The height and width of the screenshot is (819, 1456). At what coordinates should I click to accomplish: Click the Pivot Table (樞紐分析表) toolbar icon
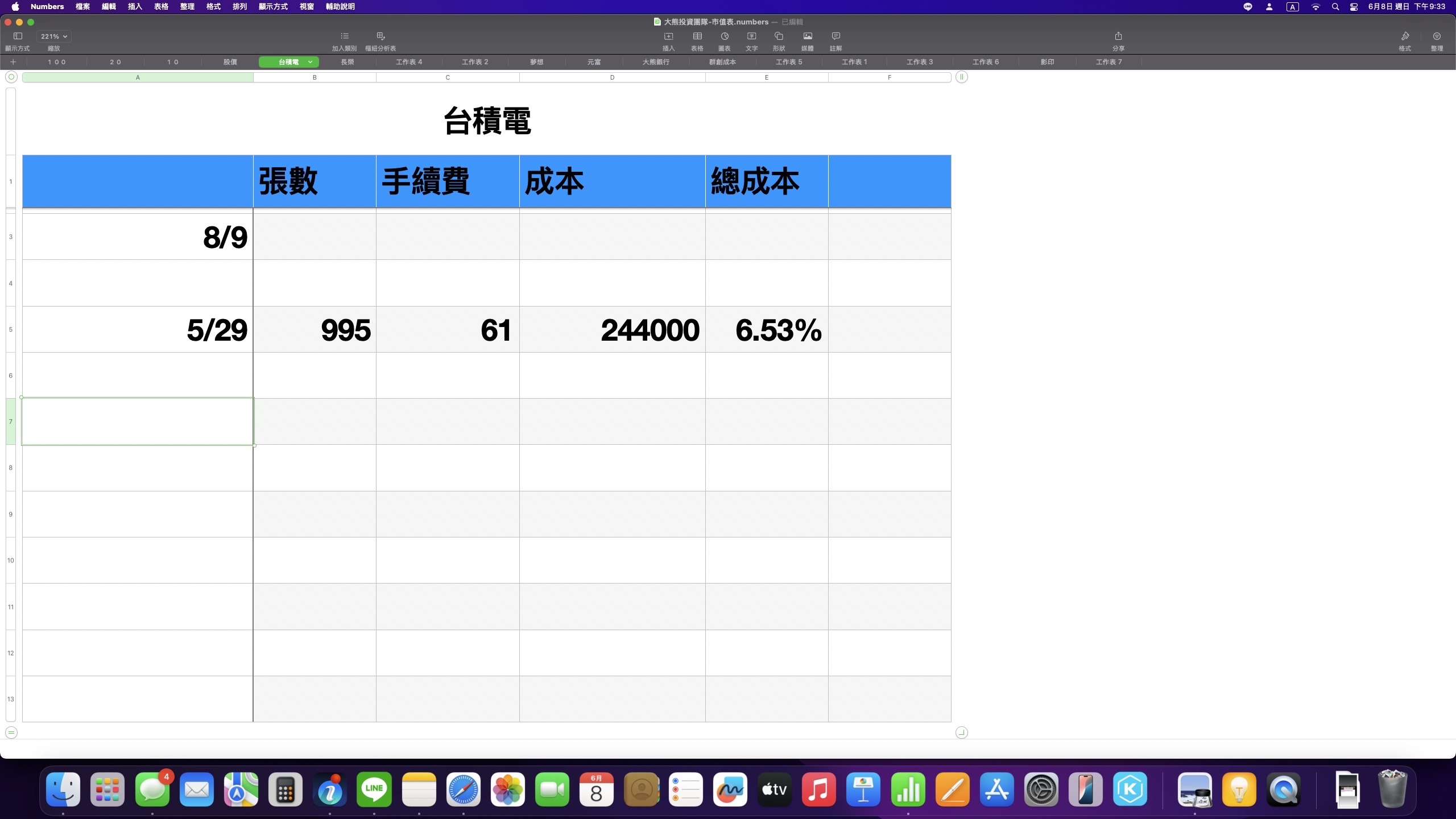tap(380, 36)
